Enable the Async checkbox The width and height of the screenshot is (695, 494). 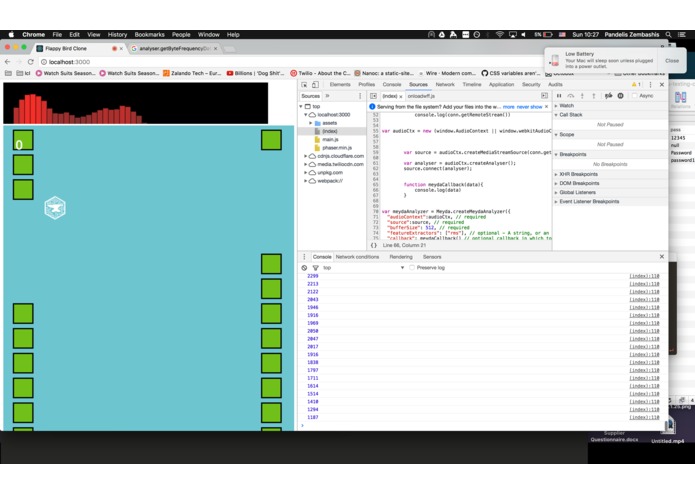click(635, 96)
